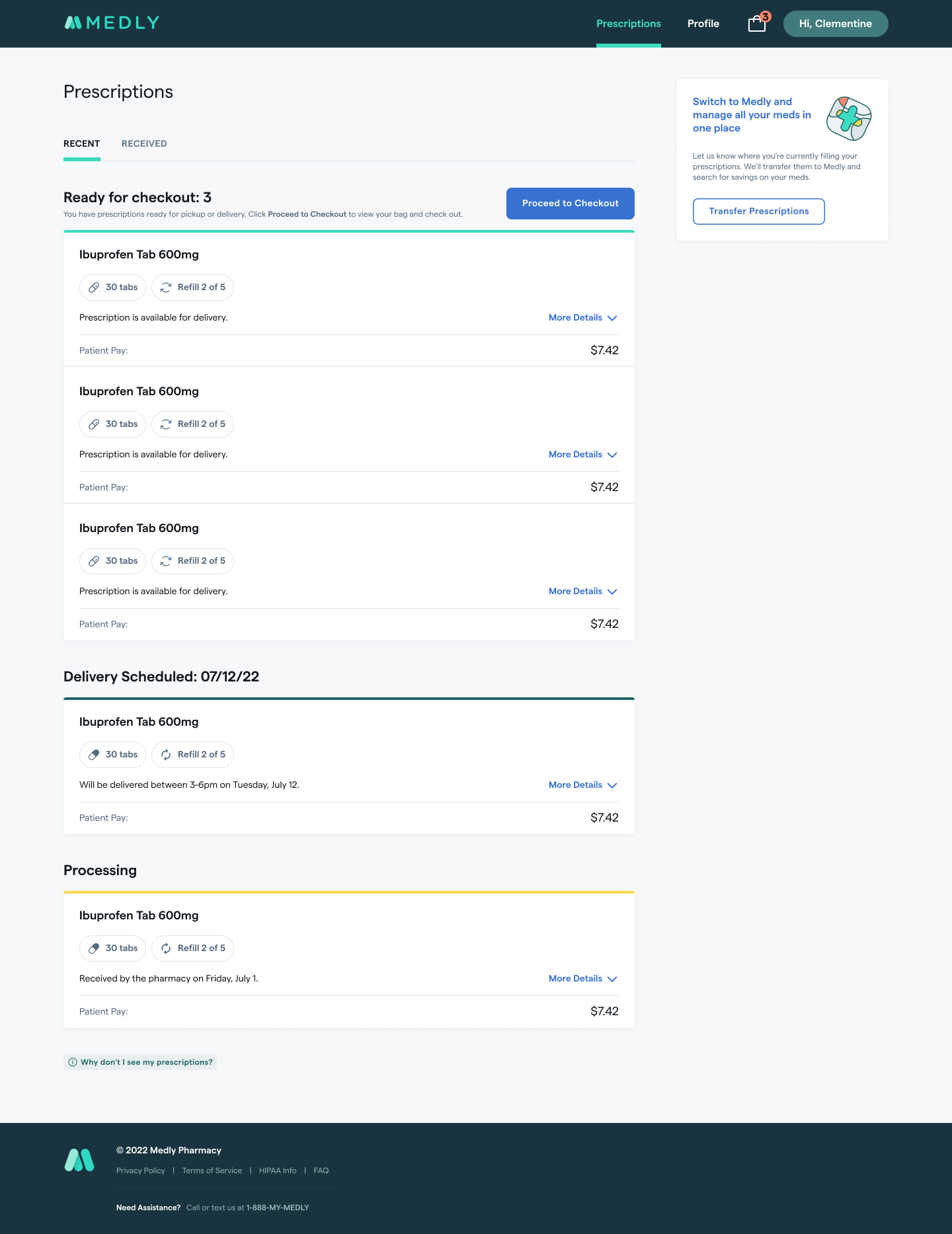Expand More Details on second ready prescription
Image resolution: width=952 pixels, height=1234 pixels.
(x=582, y=455)
